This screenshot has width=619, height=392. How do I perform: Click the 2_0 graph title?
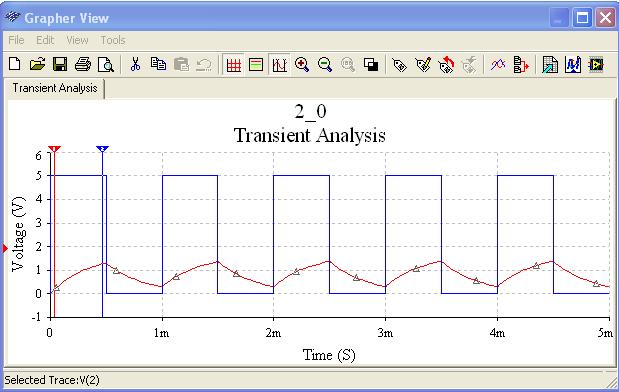[x=310, y=112]
